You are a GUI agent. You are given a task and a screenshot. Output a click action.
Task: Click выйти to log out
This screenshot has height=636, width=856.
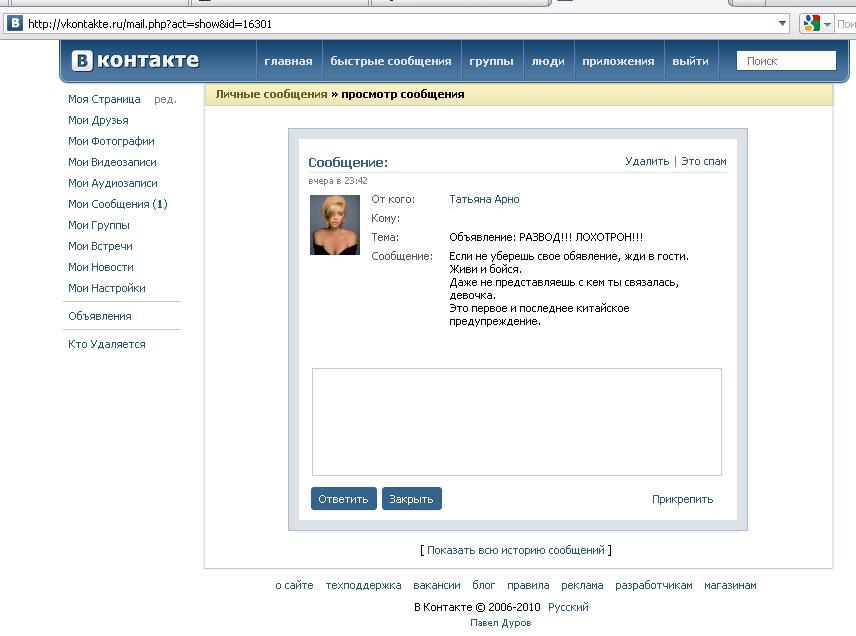pos(690,61)
